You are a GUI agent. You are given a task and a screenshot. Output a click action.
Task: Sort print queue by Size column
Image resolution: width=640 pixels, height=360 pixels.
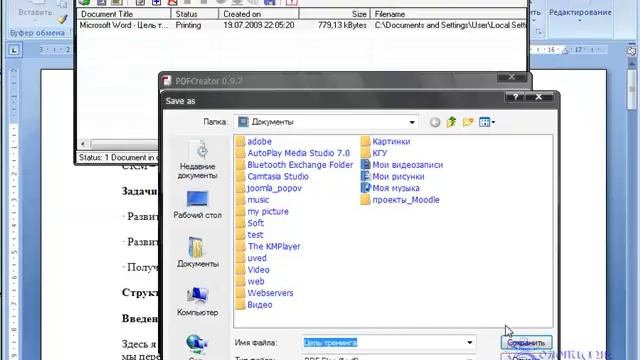[x=335, y=14]
